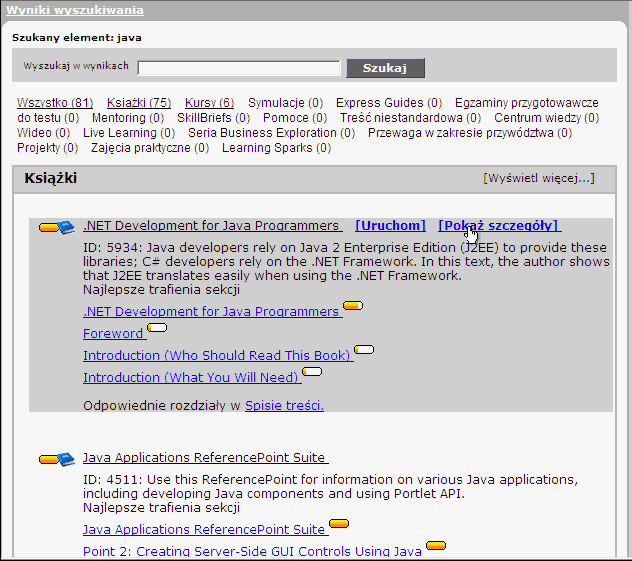Click the Książki section heading
Image resolution: width=632 pixels, height=561 pixels.
(x=51, y=178)
